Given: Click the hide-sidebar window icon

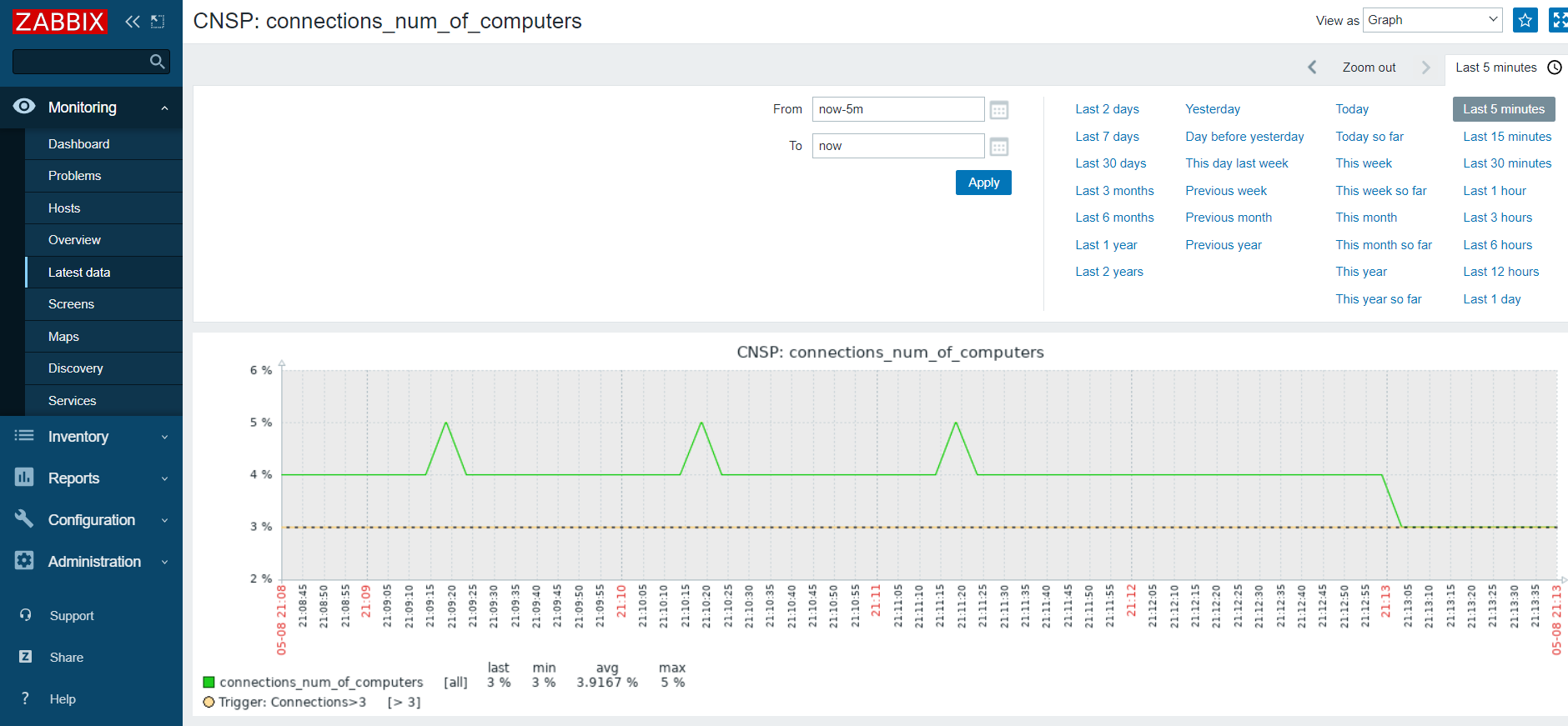Looking at the screenshot, I should [x=158, y=22].
